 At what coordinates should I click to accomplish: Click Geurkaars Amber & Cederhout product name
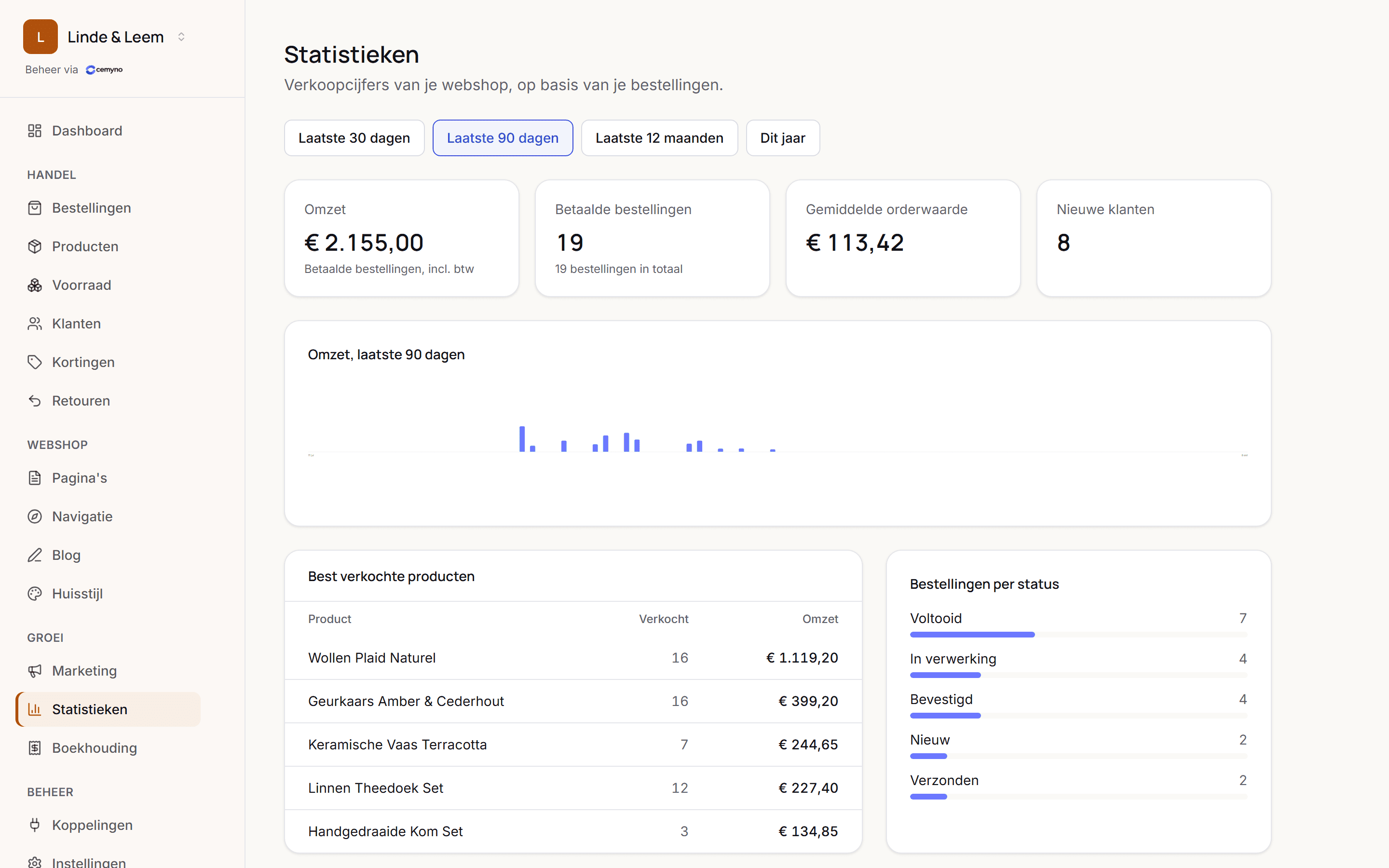tap(406, 701)
